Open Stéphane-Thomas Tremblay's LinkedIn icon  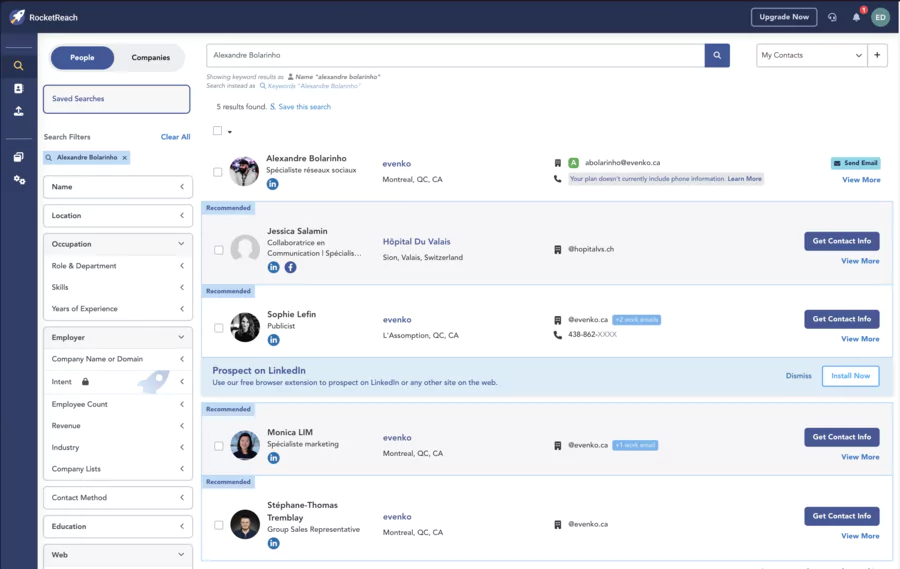[x=274, y=543]
